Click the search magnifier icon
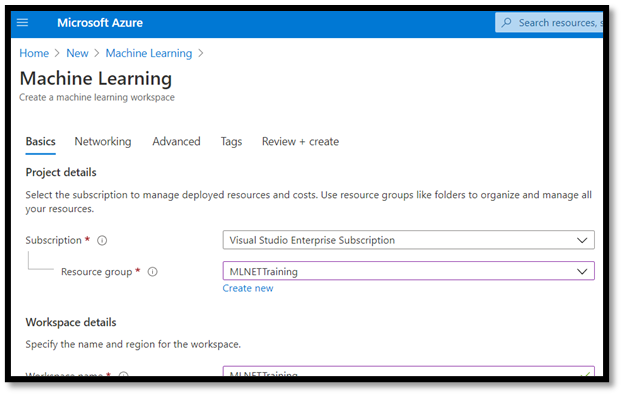 click(x=506, y=22)
